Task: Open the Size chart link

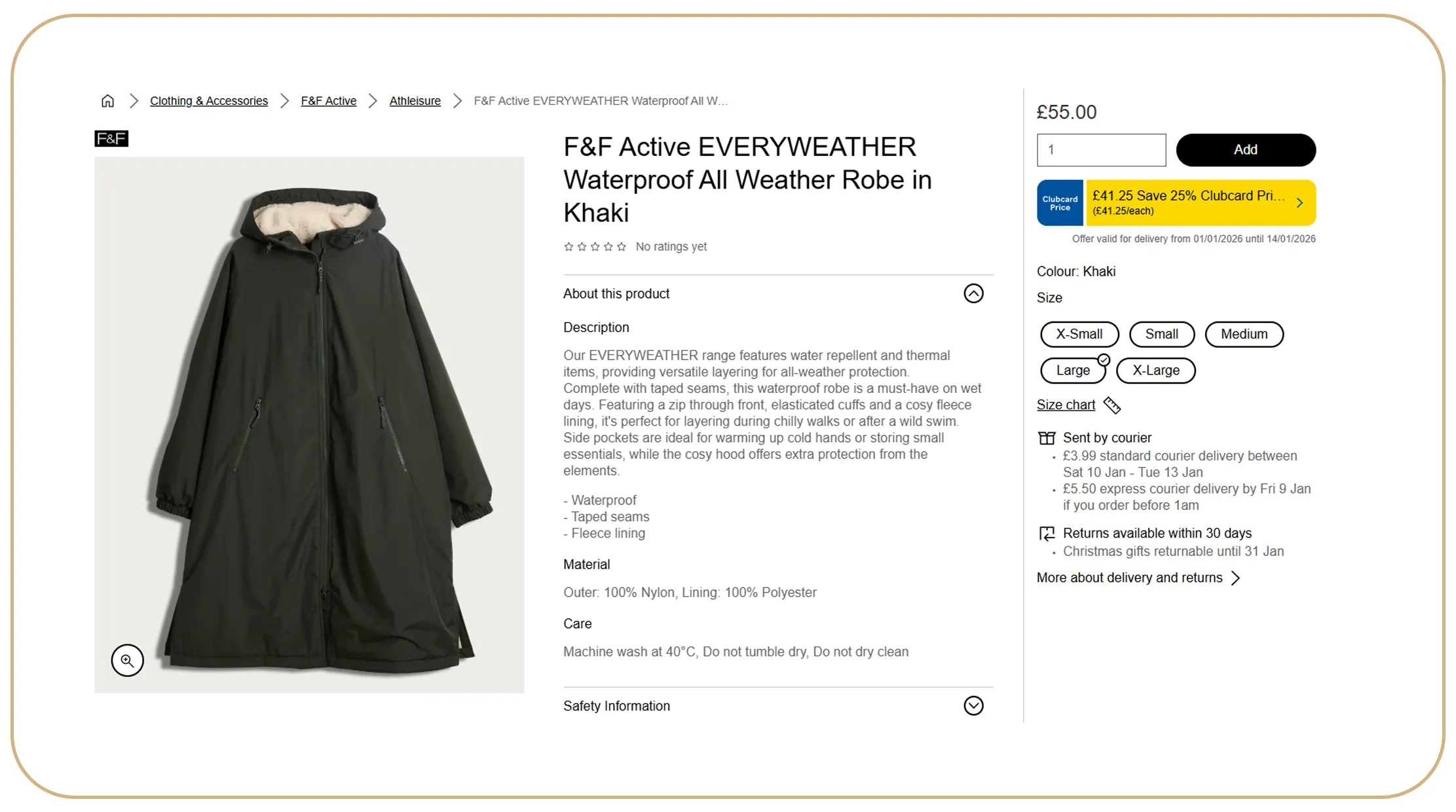Action: pos(1066,405)
